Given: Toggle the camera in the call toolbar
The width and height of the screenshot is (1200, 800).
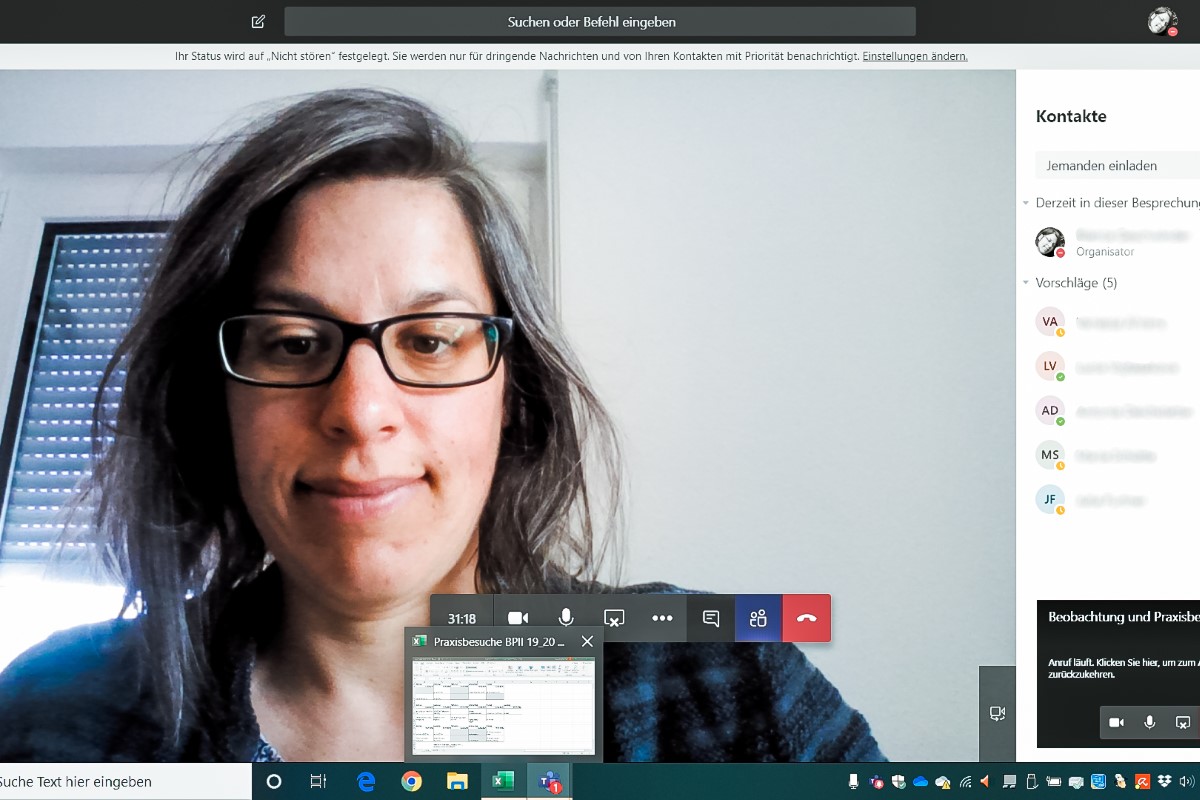Looking at the screenshot, I should point(518,618).
